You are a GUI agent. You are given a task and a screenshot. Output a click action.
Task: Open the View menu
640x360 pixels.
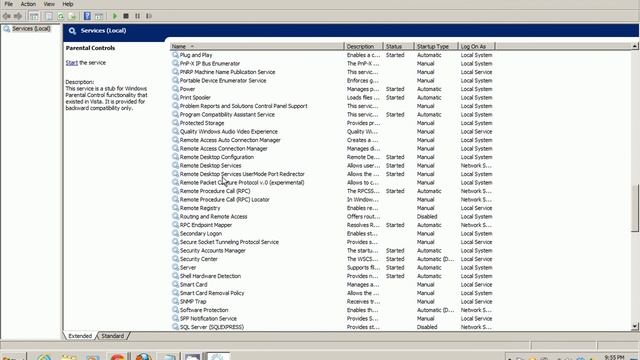pyautogui.click(x=49, y=4)
